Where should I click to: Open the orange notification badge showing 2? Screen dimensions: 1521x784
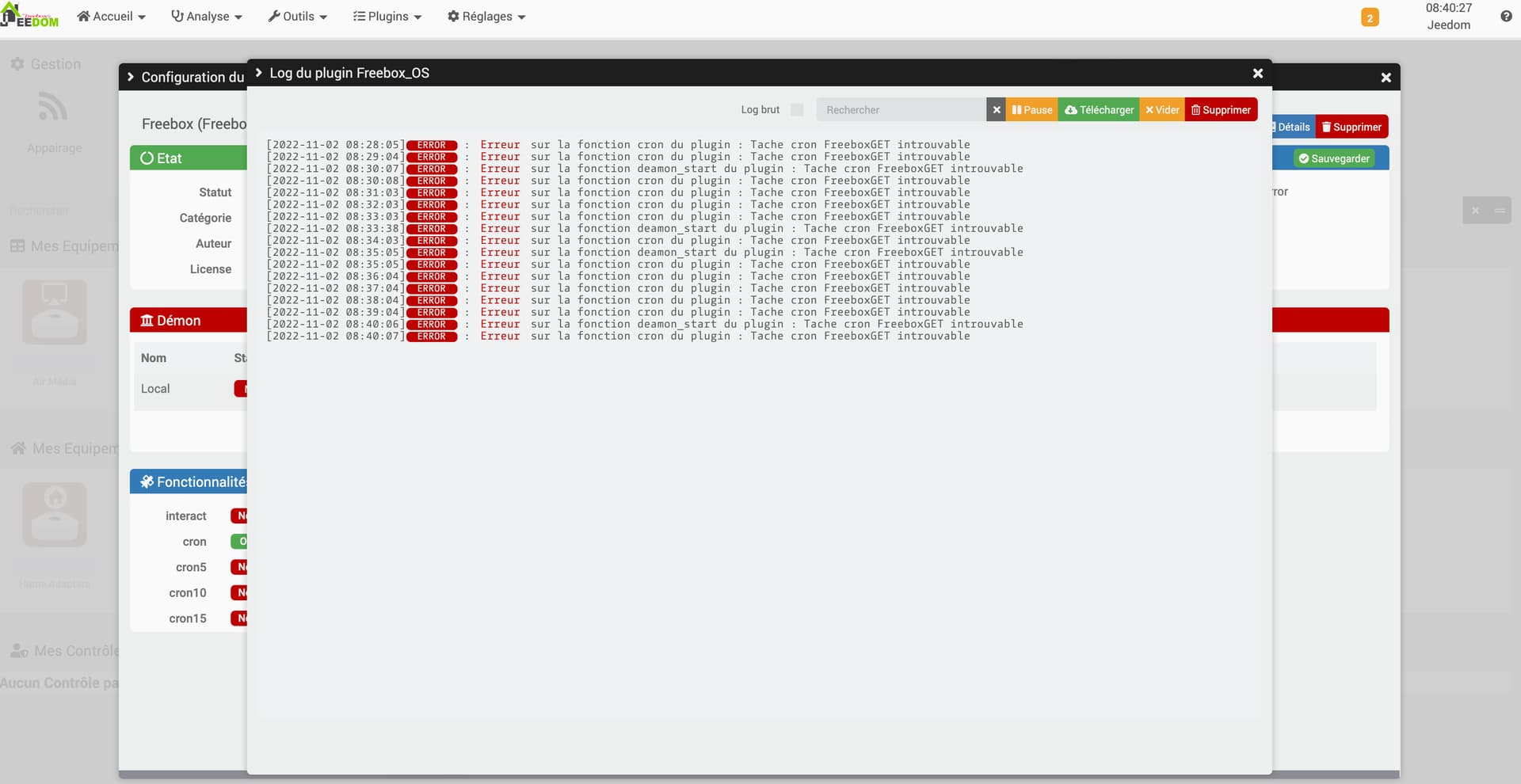(x=1370, y=17)
